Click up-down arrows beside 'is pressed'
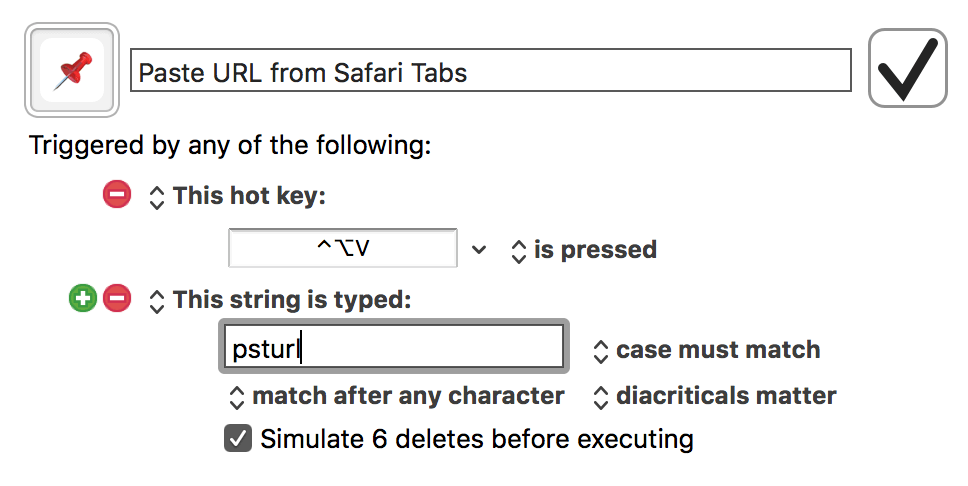 (x=518, y=250)
